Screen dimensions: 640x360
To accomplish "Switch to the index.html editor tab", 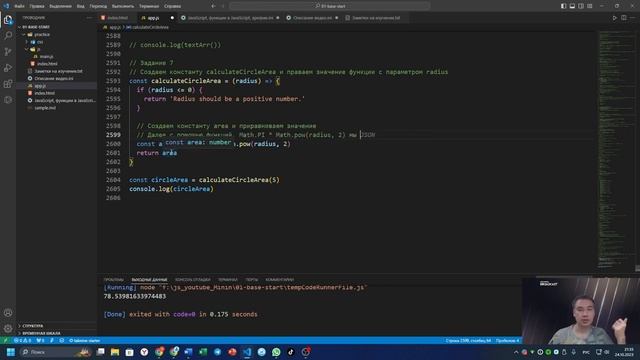I will point(117,18).
